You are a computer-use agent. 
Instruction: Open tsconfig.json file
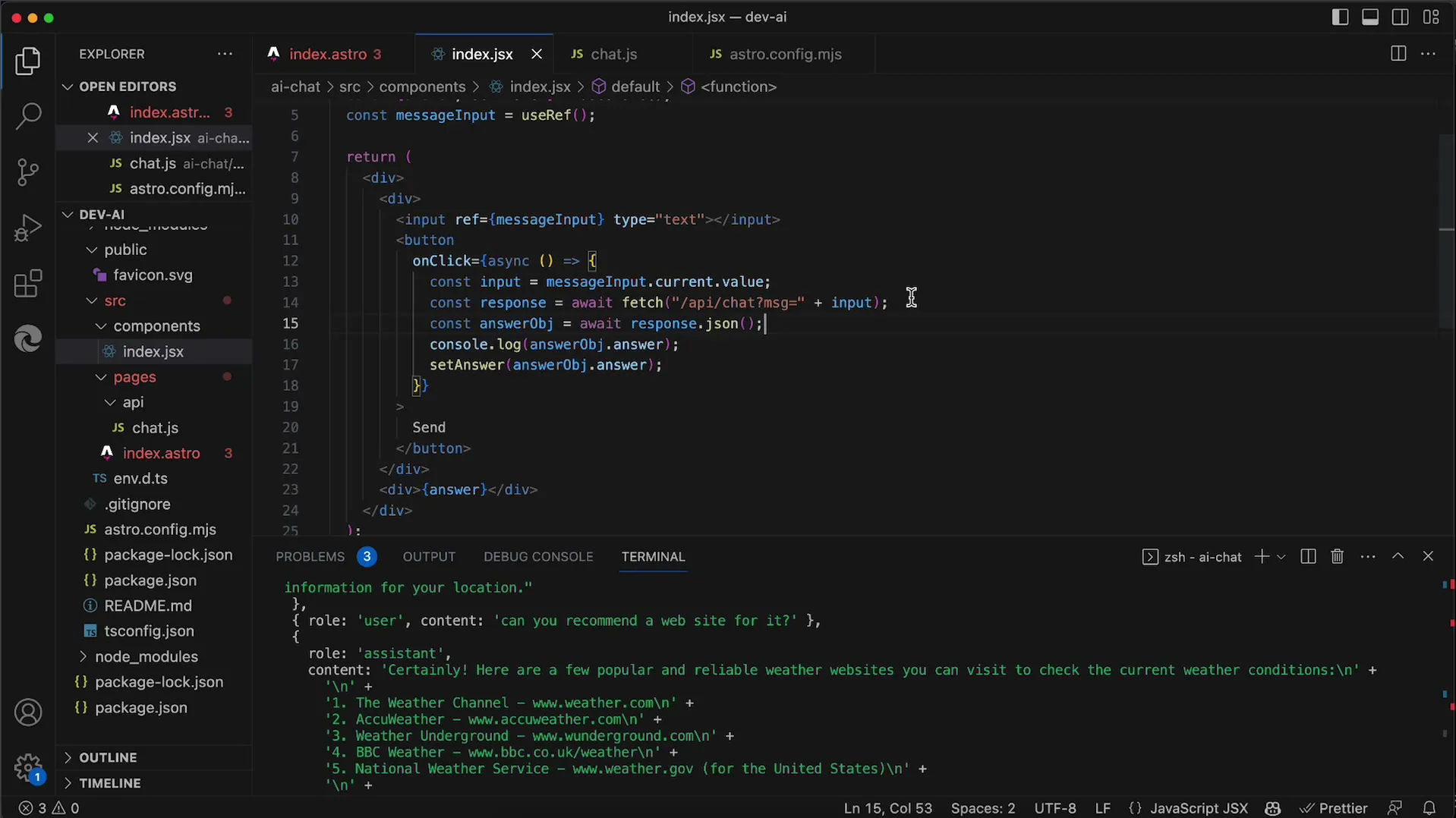149,631
